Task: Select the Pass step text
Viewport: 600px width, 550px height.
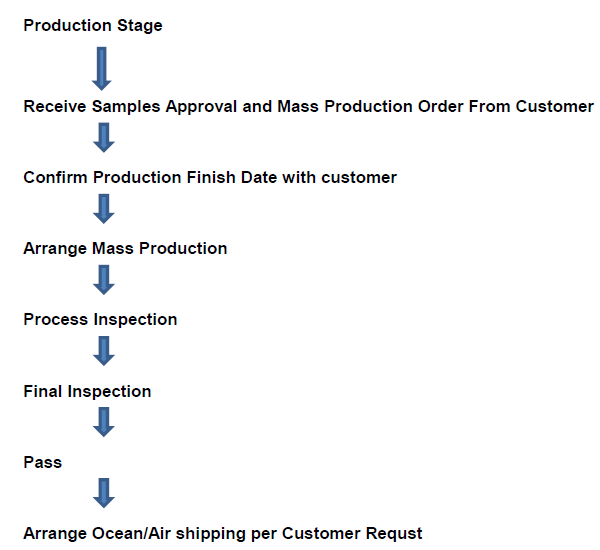Action: (x=42, y=462)
